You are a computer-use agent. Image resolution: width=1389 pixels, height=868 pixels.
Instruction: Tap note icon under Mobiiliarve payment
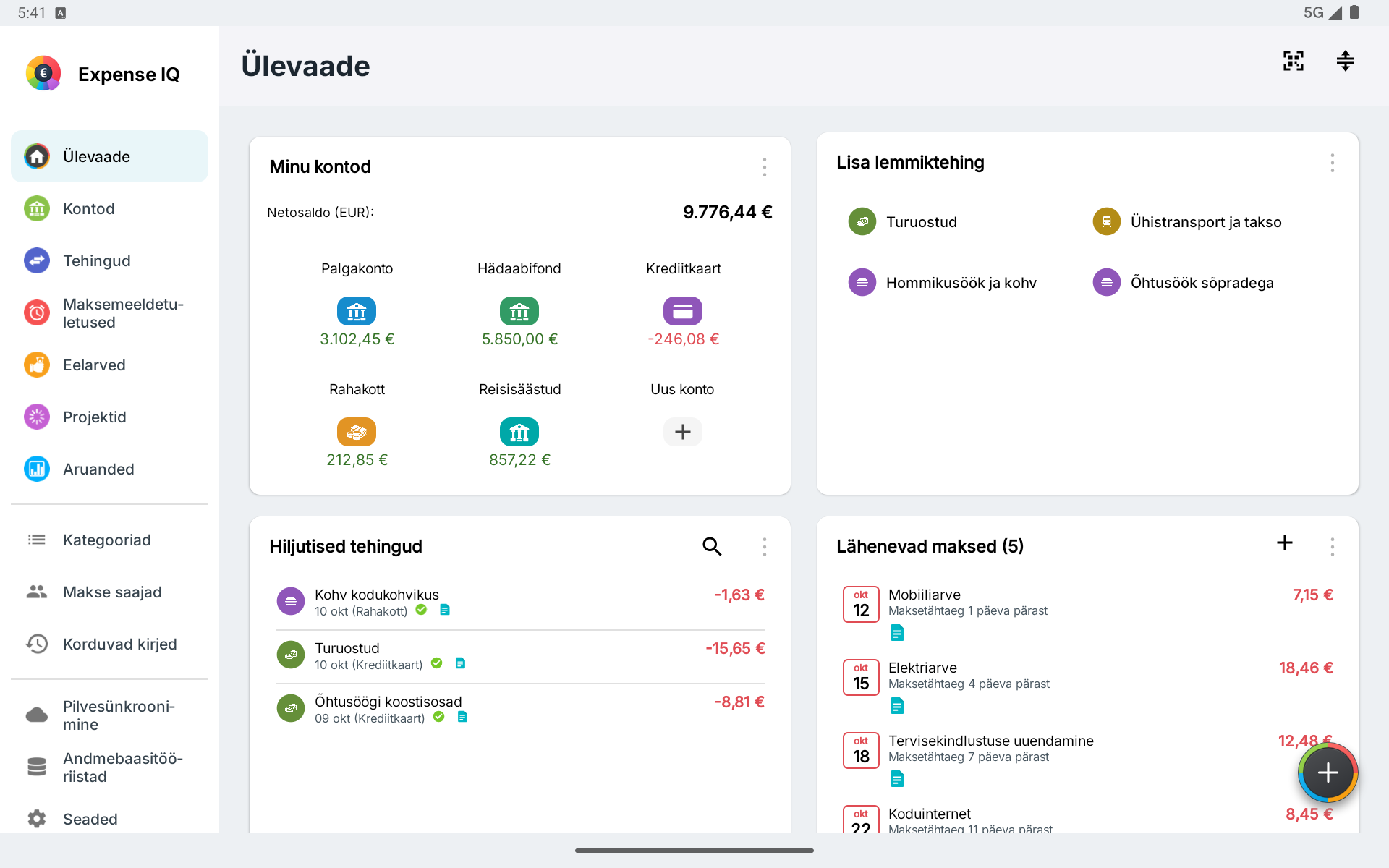pos(897,633)
